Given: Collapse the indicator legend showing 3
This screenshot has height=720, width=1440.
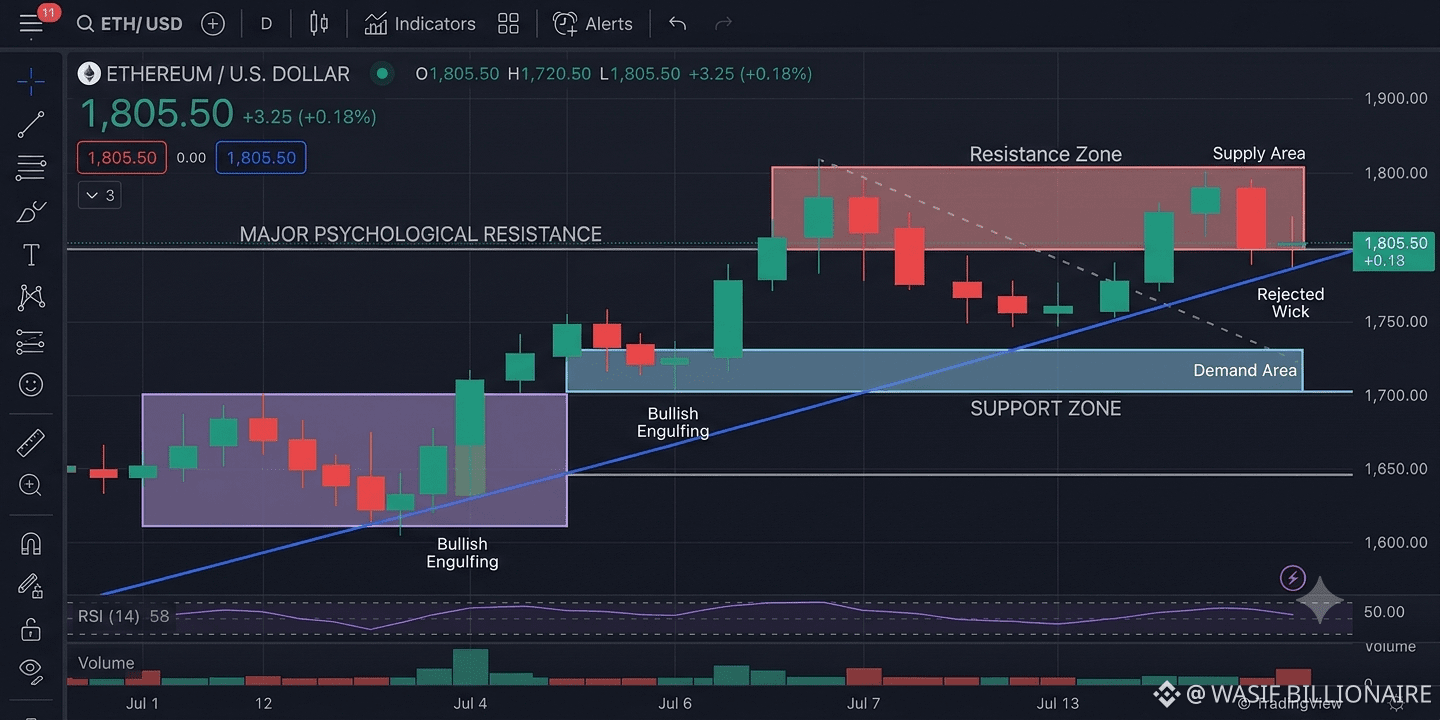Looking at the screenshot, I should click(100, 195).
